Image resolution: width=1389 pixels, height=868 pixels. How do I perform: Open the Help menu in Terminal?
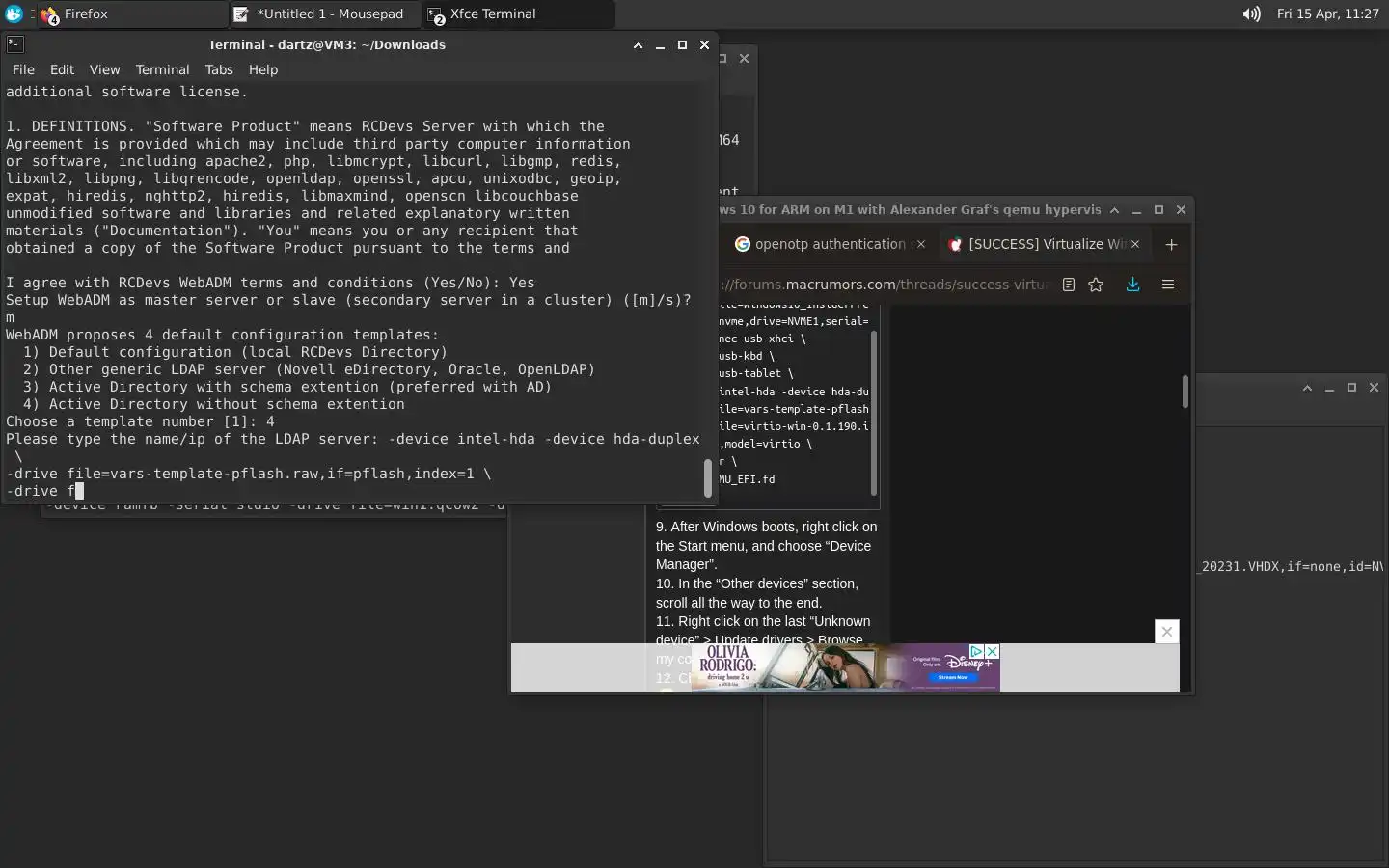(x=263, y=69)
